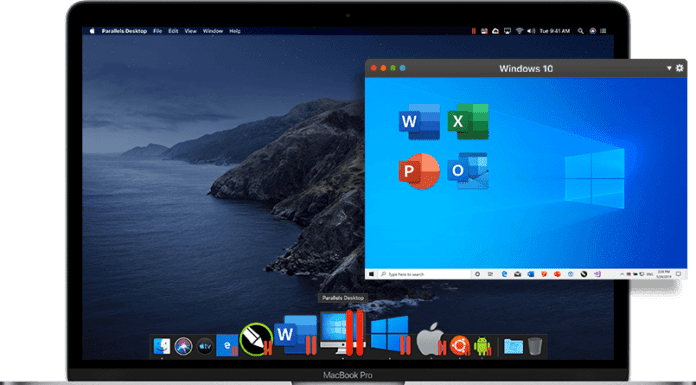
Task: Open the Parallels Desktop menu
Action: [x=124, y=31]
